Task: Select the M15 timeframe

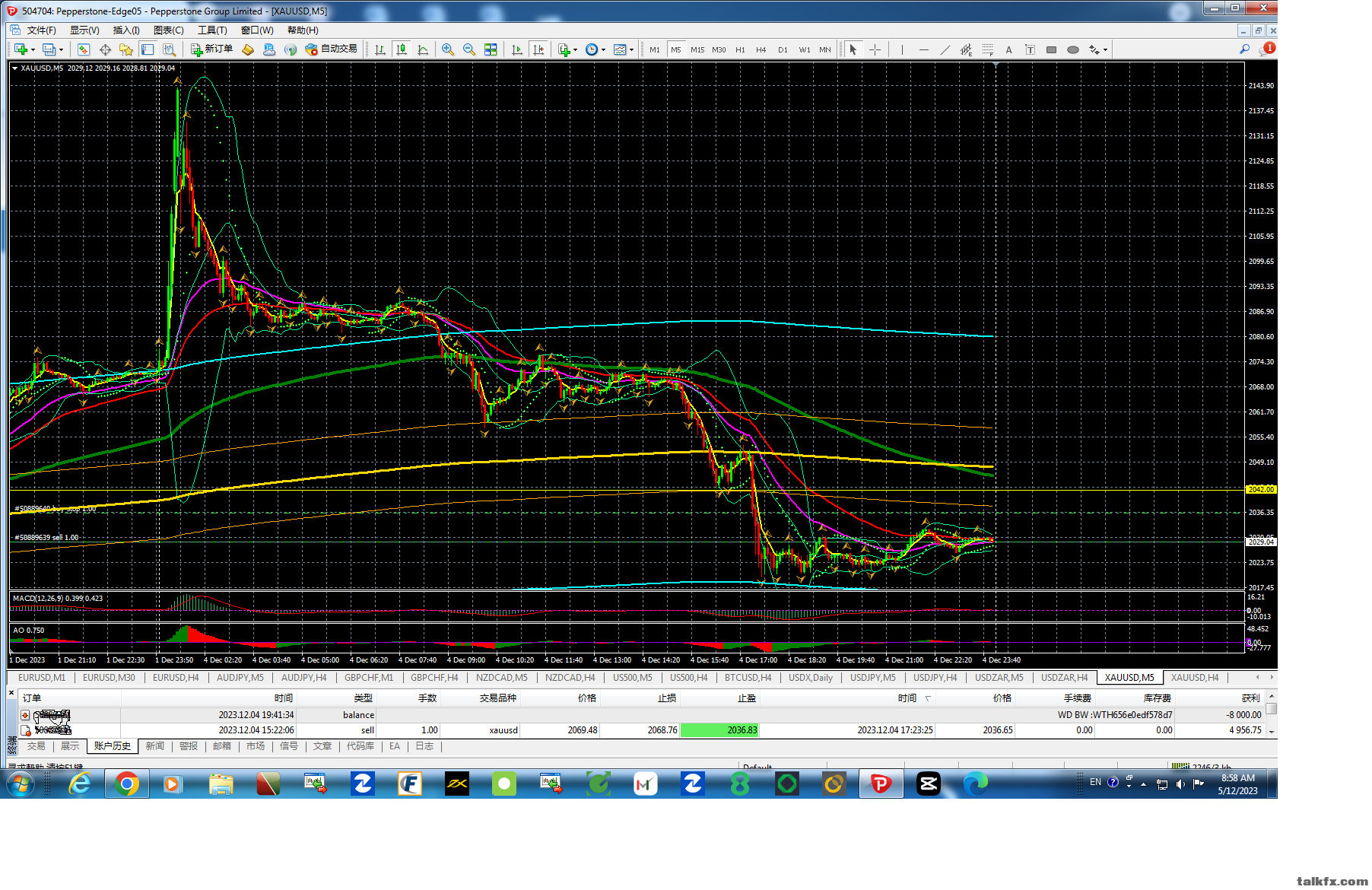Action: coord(697,49)
